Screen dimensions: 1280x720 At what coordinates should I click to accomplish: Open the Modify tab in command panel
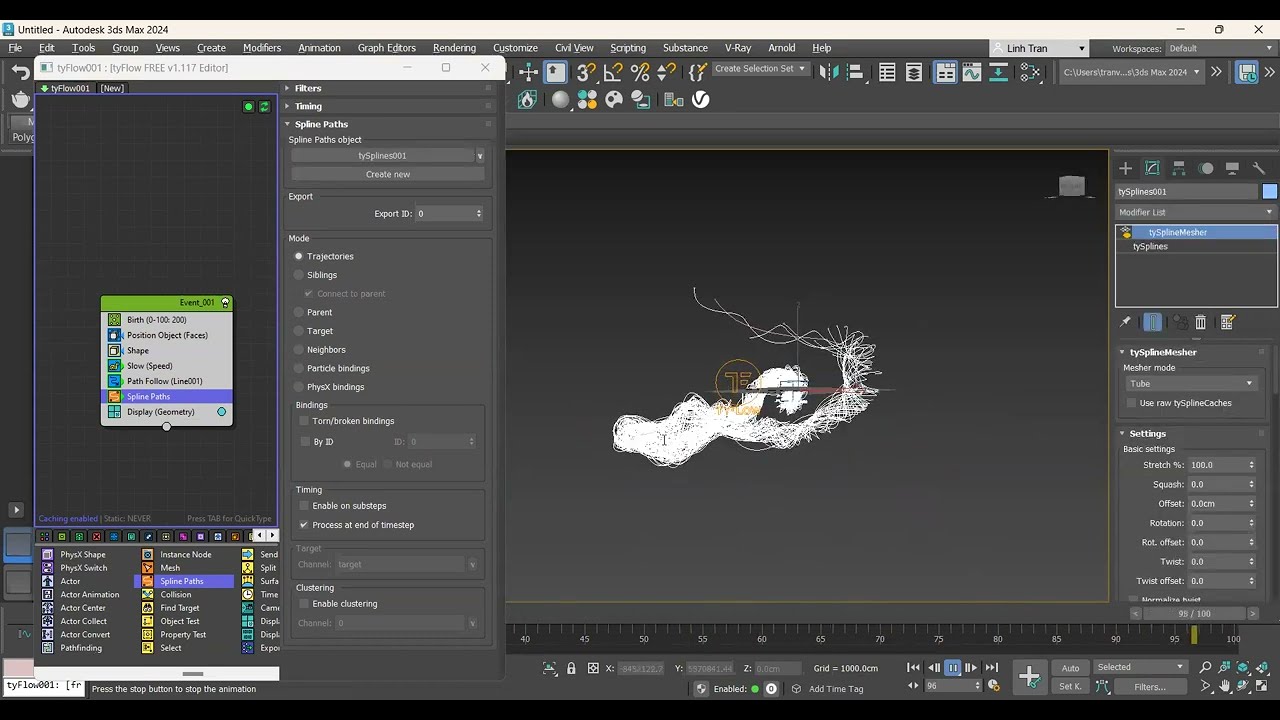[x=1152, y=168]
